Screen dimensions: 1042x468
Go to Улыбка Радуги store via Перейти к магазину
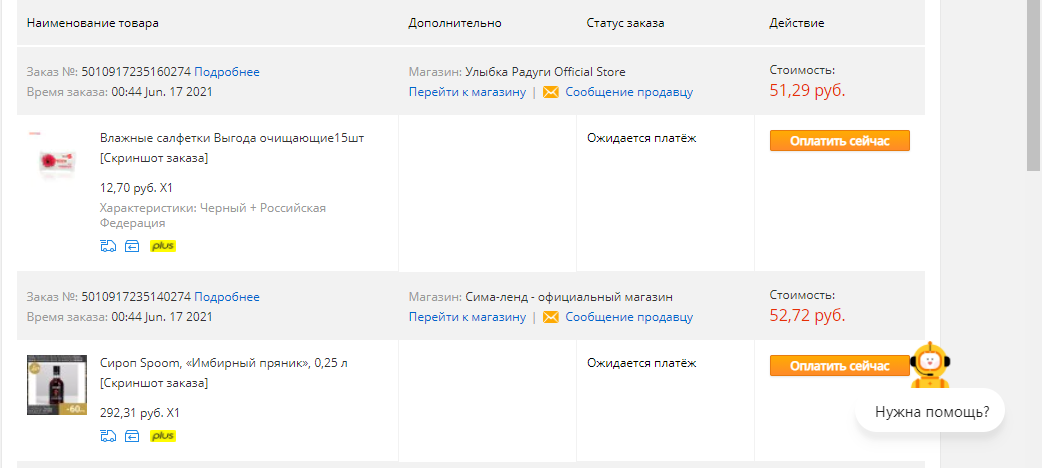click(x=467, y=92)
